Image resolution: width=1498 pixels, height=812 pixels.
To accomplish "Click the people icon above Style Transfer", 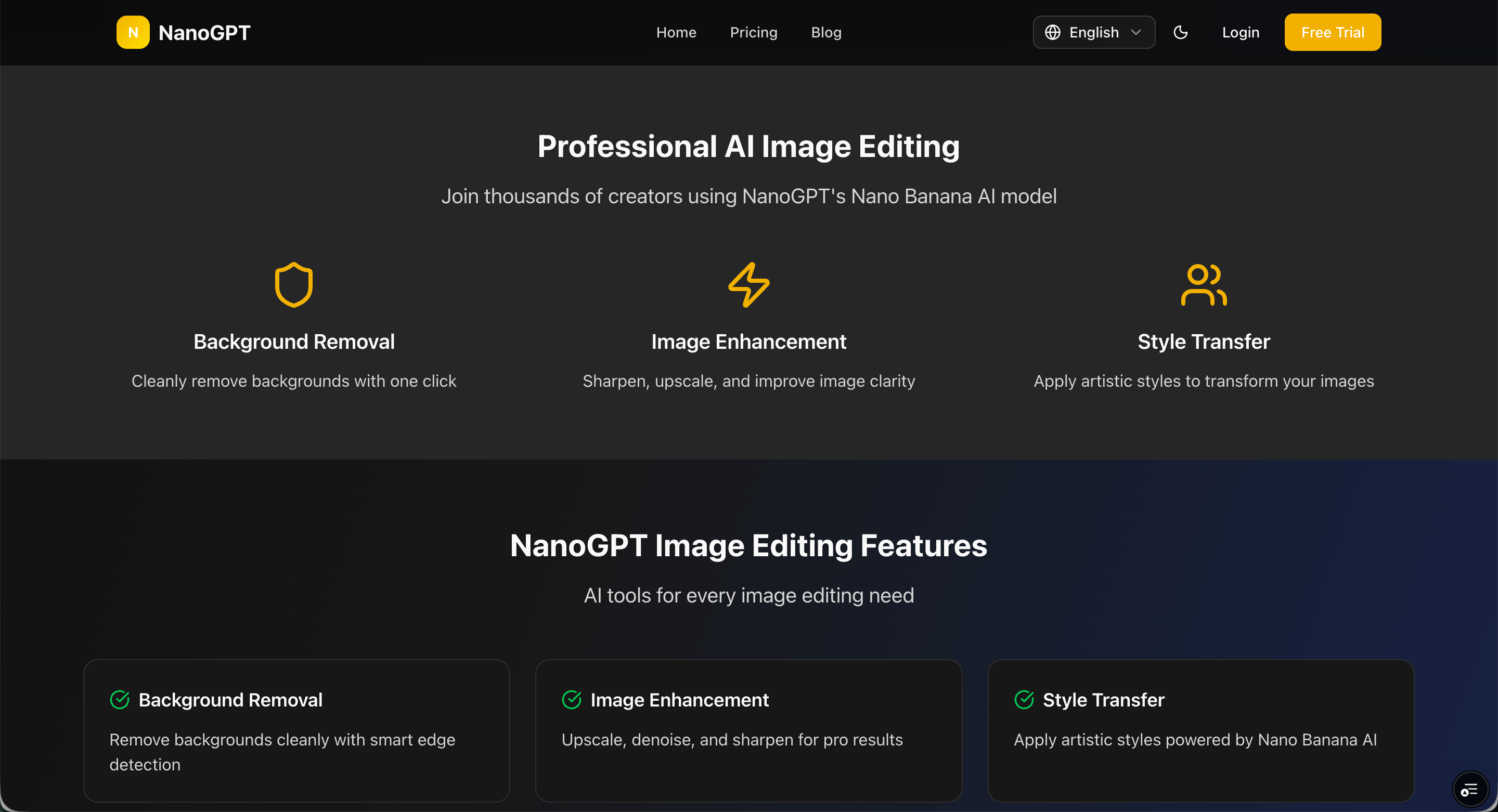I will click(x=1203, y=285).
